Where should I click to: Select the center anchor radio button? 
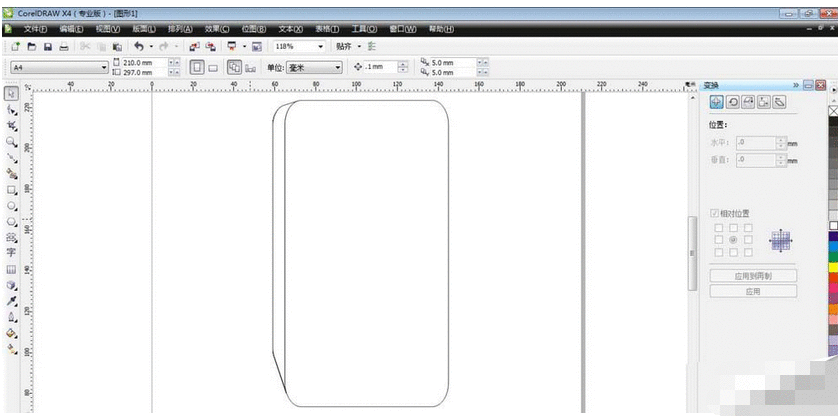[x=733, y=241]
